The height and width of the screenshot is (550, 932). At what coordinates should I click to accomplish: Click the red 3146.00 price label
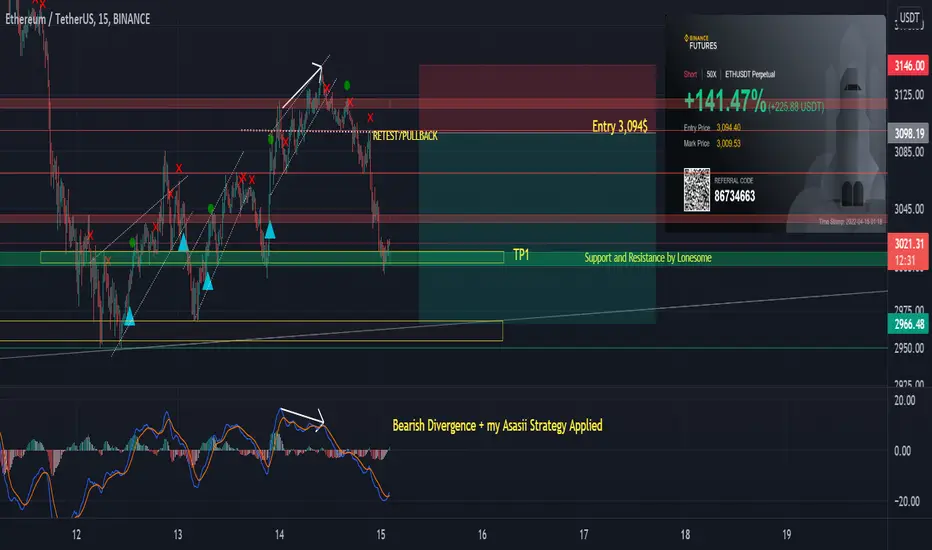point(909,65)
